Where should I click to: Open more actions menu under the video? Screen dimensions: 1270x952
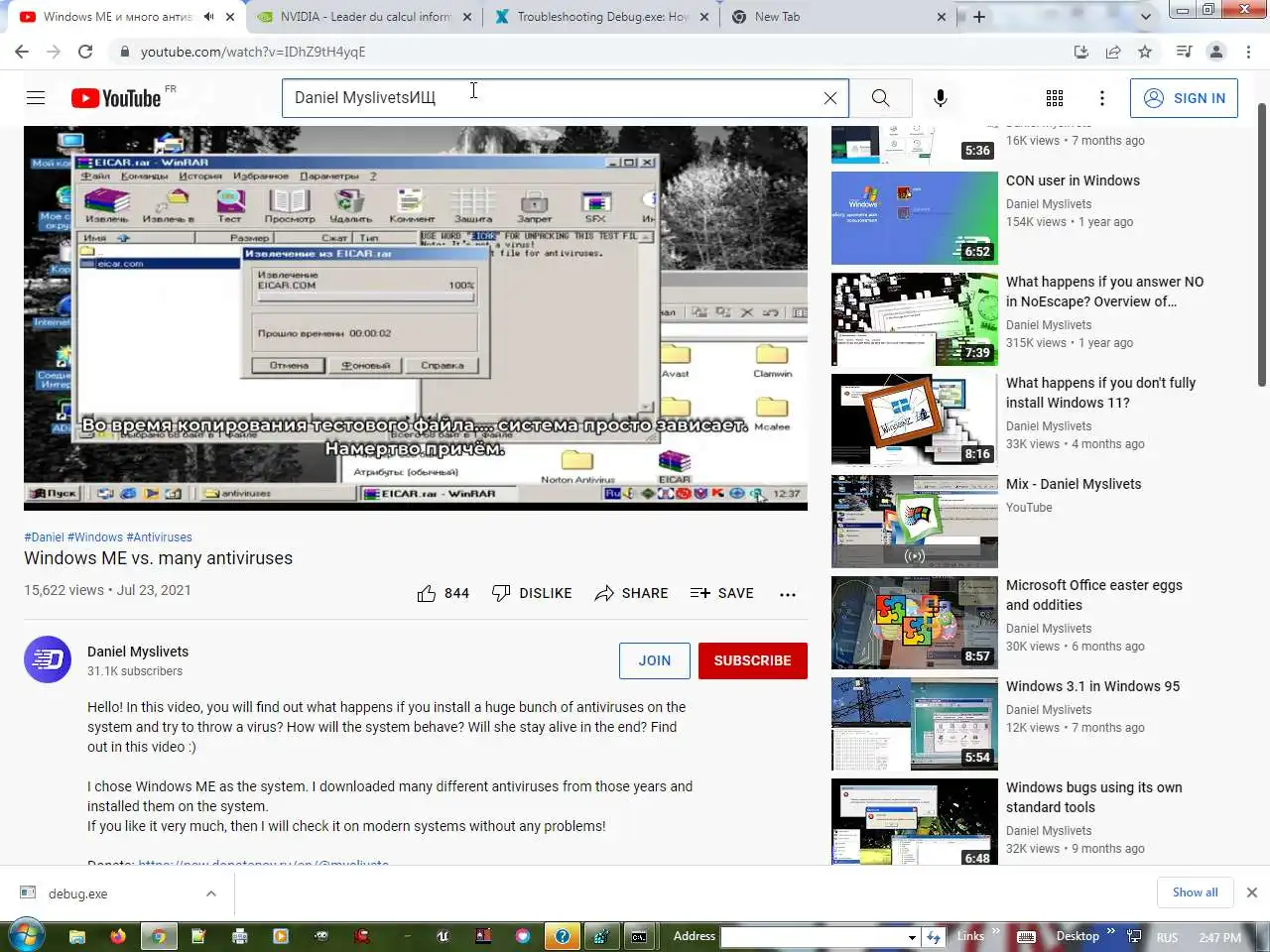click(x=788, y=594)
